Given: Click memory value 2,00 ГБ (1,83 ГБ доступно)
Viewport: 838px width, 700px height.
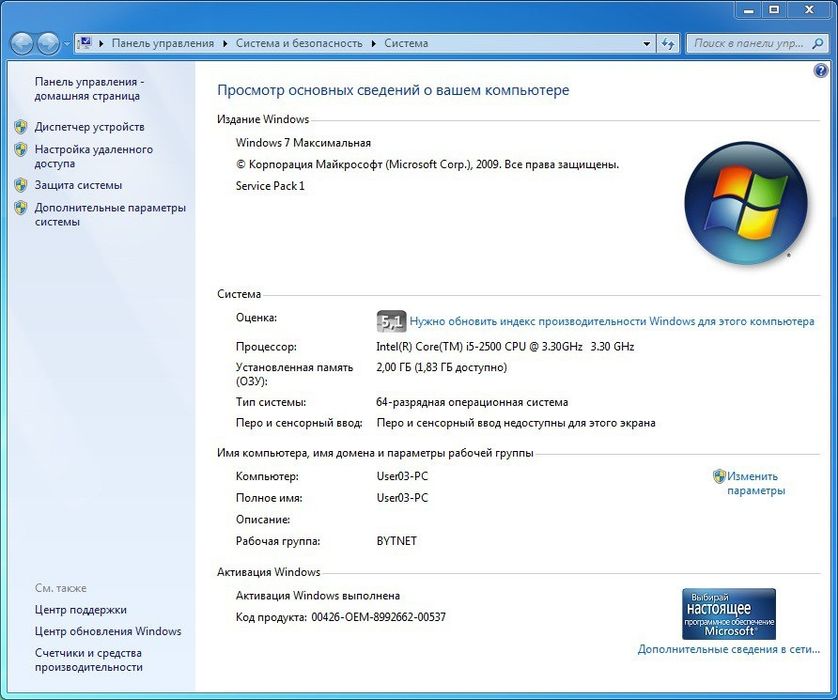Looking at the screenshot, I should 441,368.
